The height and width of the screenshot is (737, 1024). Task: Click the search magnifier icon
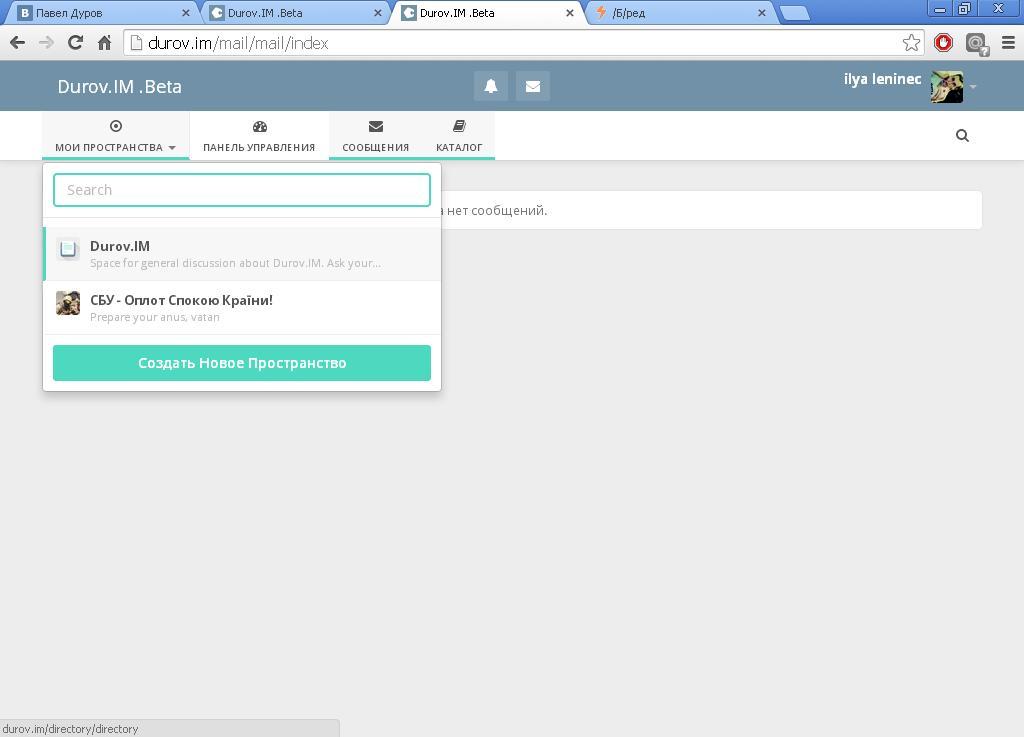(x=962, y=135)
